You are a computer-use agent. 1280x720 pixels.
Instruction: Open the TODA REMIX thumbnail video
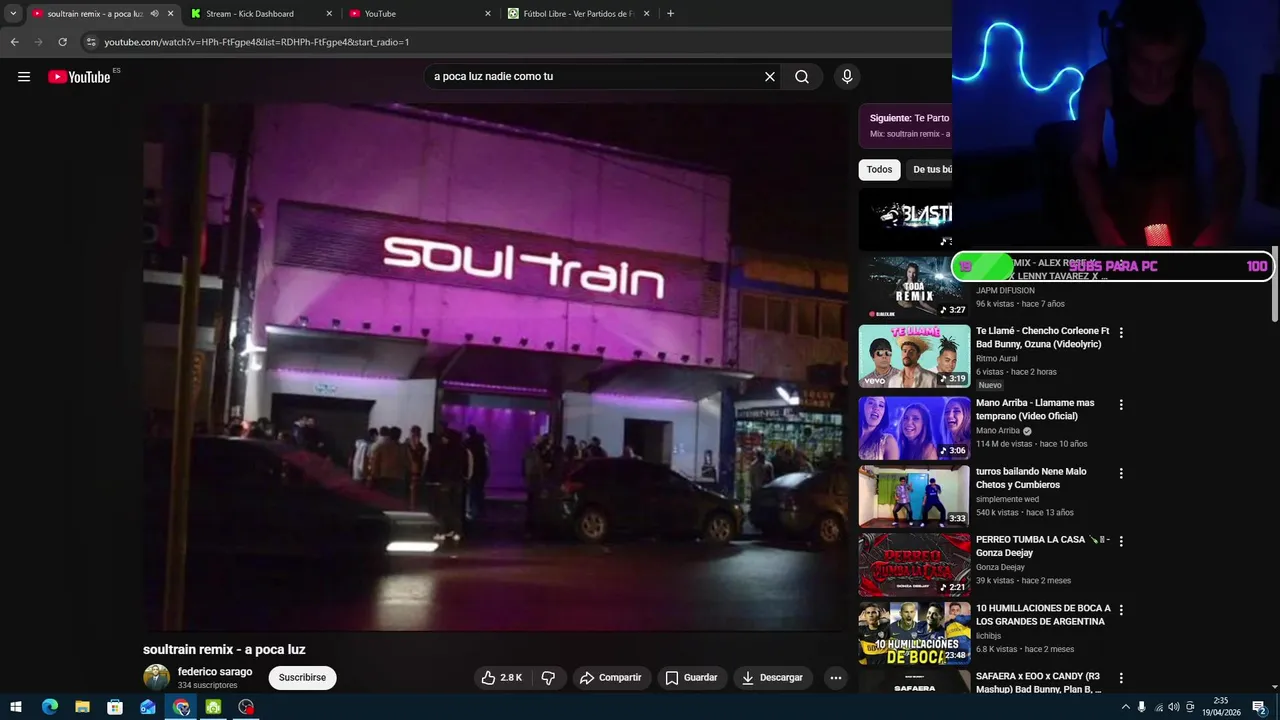(x=914, y=287)
